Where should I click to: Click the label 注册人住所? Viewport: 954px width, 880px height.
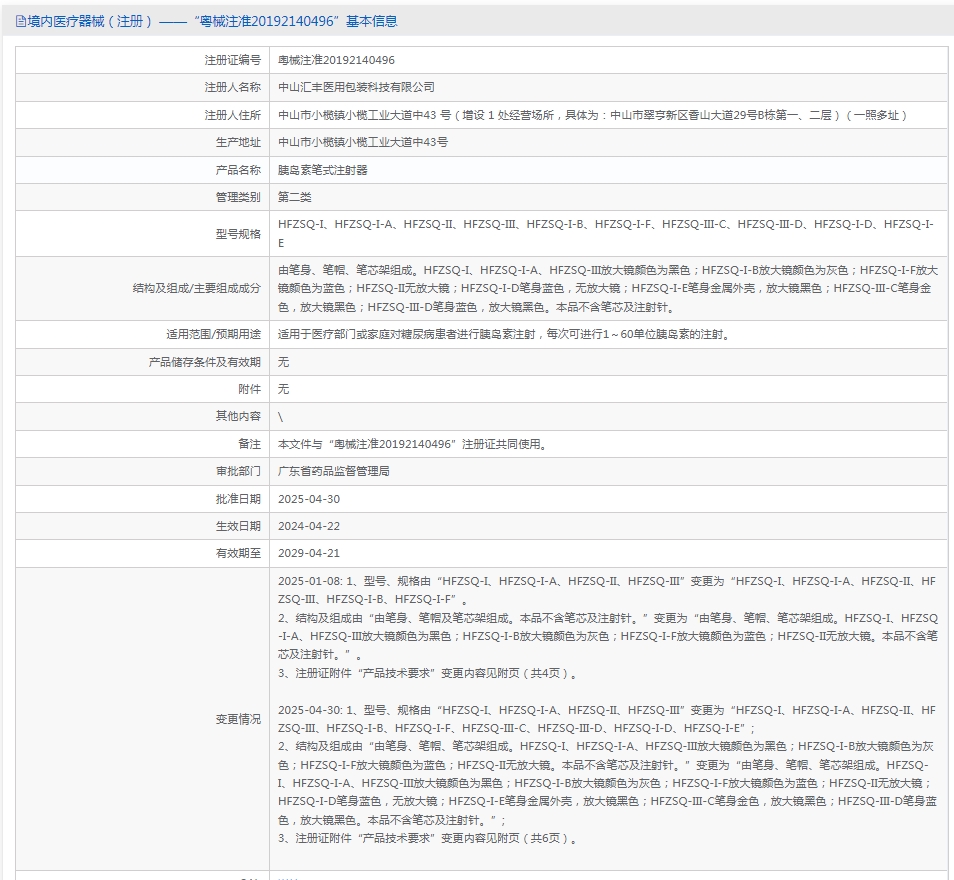[x=232, y=115]
